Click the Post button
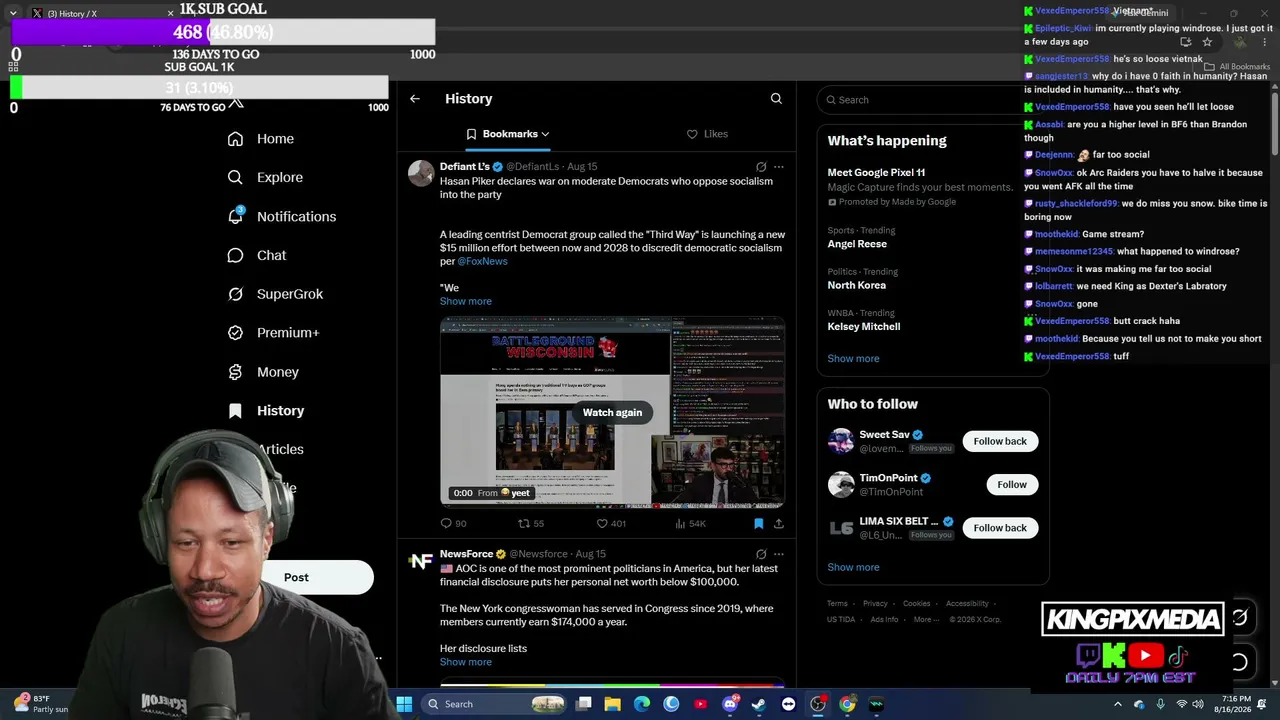Viewport: 1280px width, 720px height. 296,577
